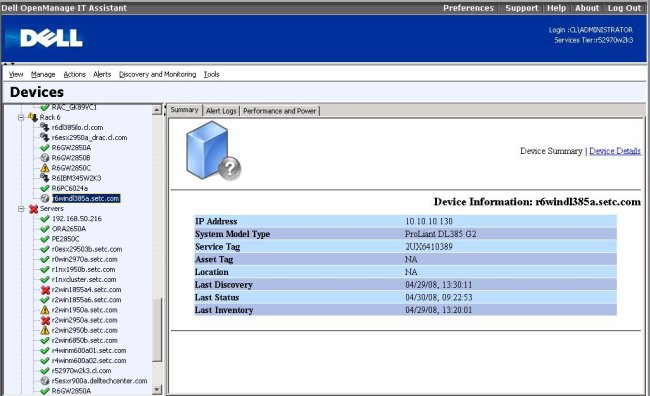The width and height of the screenshot is (650, 396).
Task: Click the green check beside r4winm600a01.setc.com
Action: 45,350
